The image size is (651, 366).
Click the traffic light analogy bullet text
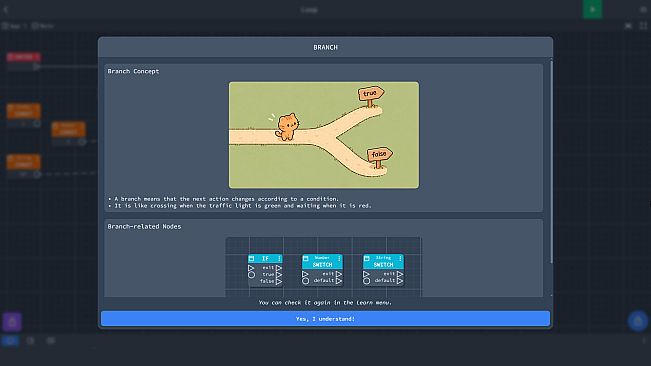pyautogui.click(x=243, y=205)
